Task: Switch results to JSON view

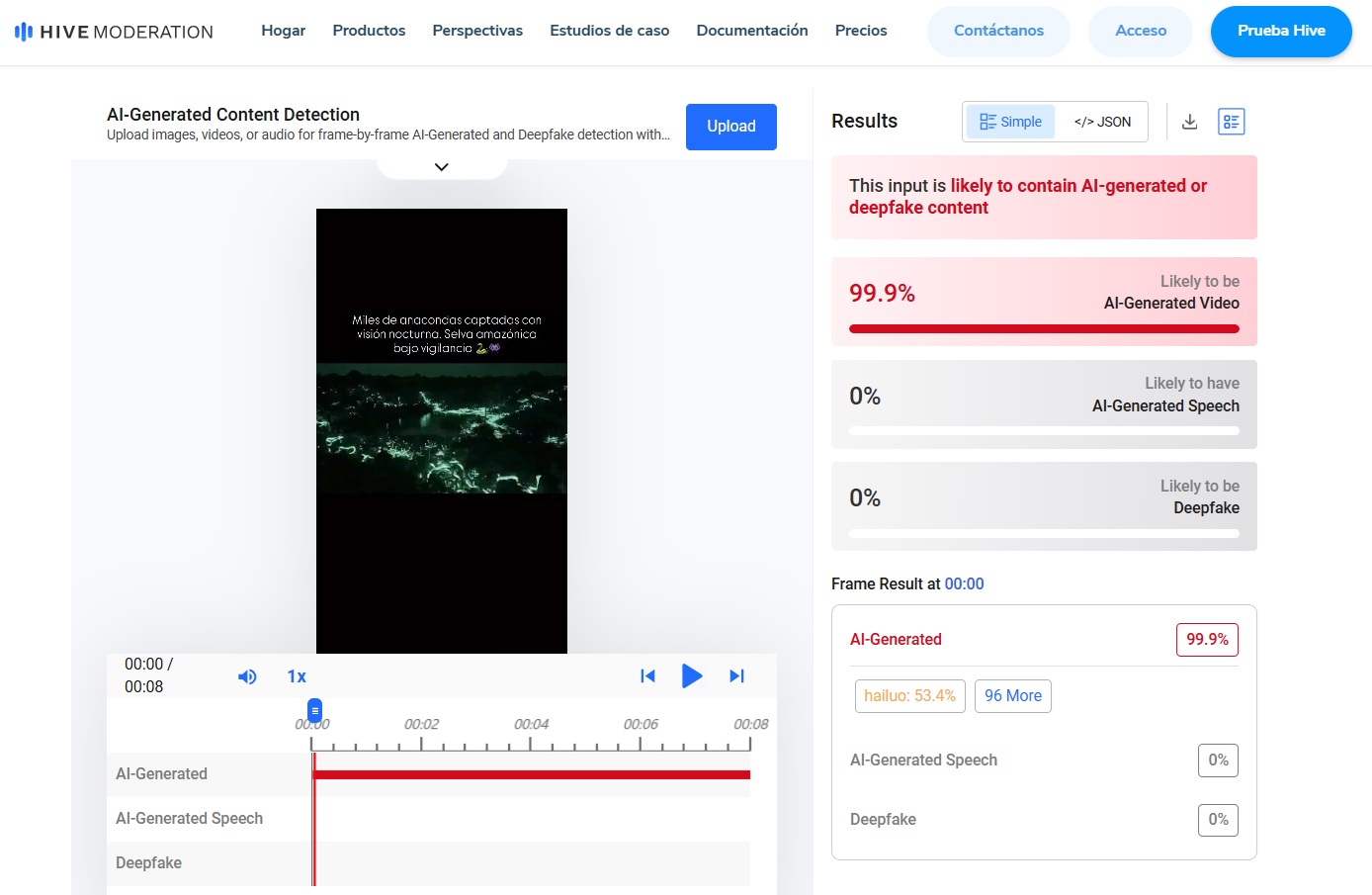Action: click(x=1102, y=122)
